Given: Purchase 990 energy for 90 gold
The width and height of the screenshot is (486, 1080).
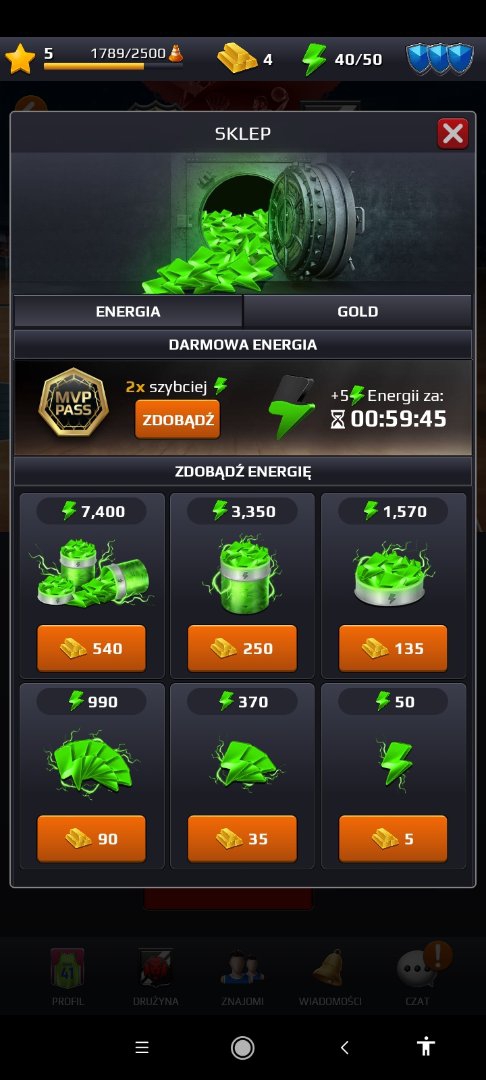Looking at the screenshot, I should pyautogui.click(x=92, y=839).
